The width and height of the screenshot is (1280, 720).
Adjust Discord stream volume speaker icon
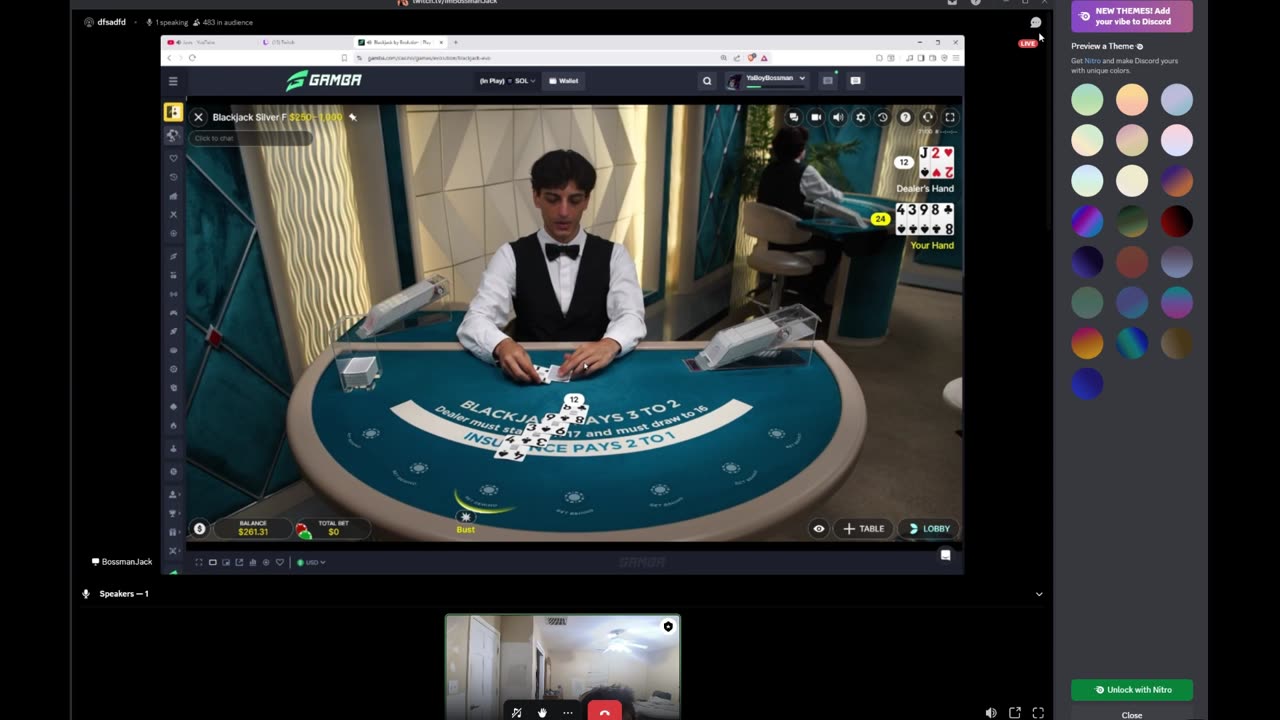point(990,713)
